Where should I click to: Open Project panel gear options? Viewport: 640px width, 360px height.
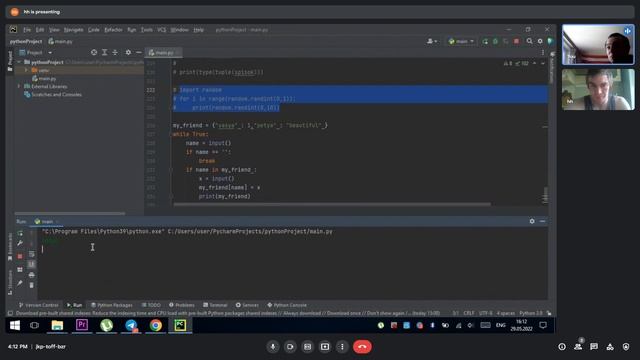click(x=128, y=52)
